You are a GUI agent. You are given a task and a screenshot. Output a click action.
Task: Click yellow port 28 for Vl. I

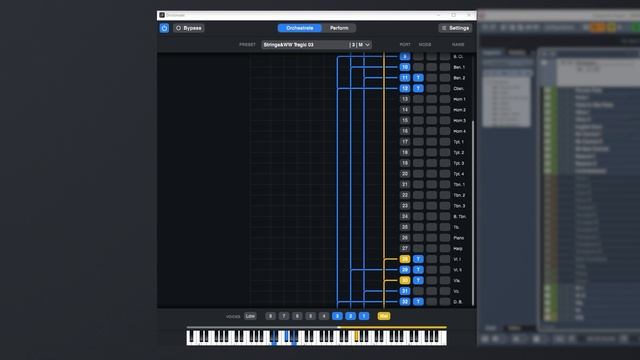coord(404,259)
